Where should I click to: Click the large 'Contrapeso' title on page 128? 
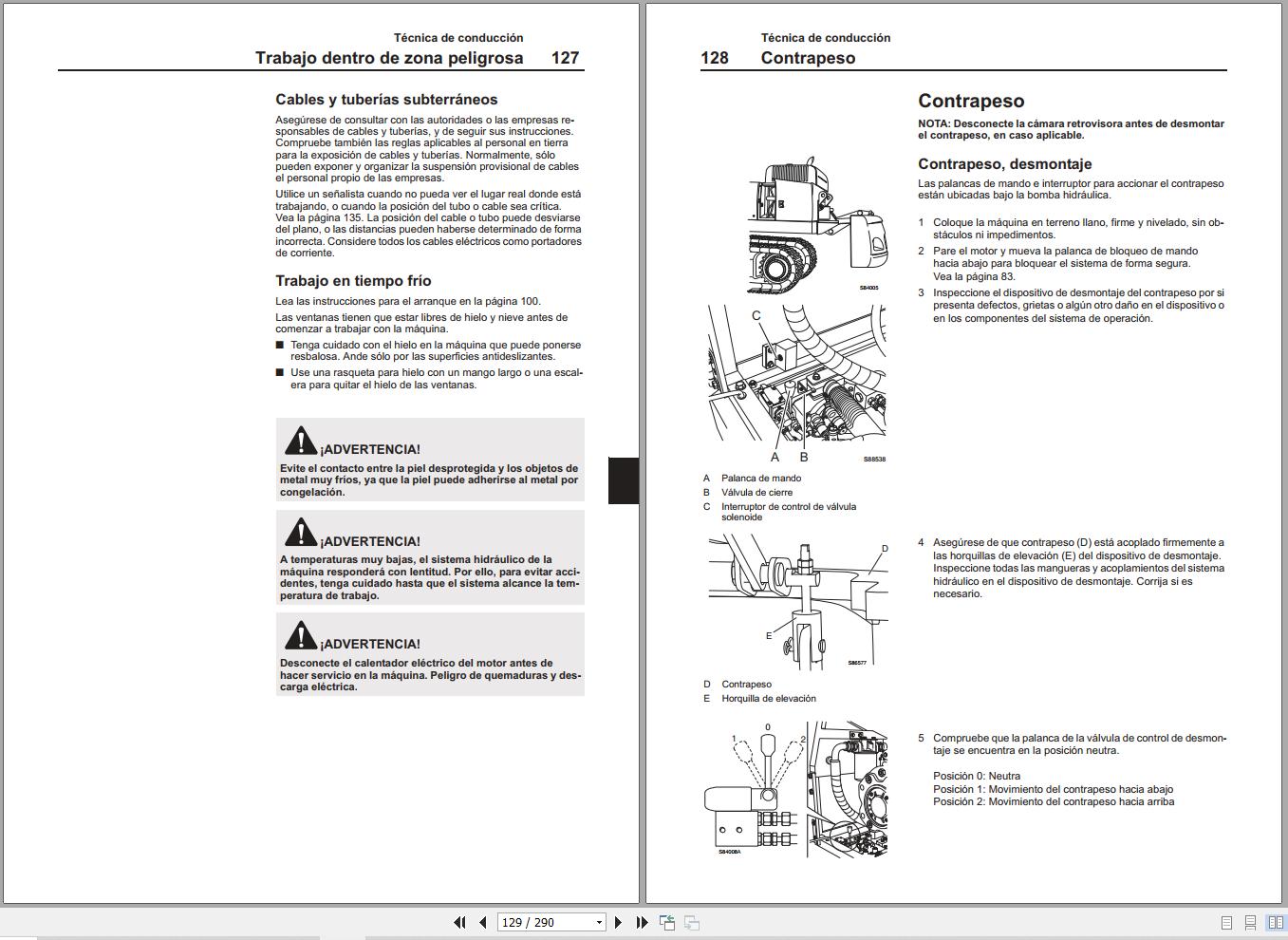pos(971,101)
